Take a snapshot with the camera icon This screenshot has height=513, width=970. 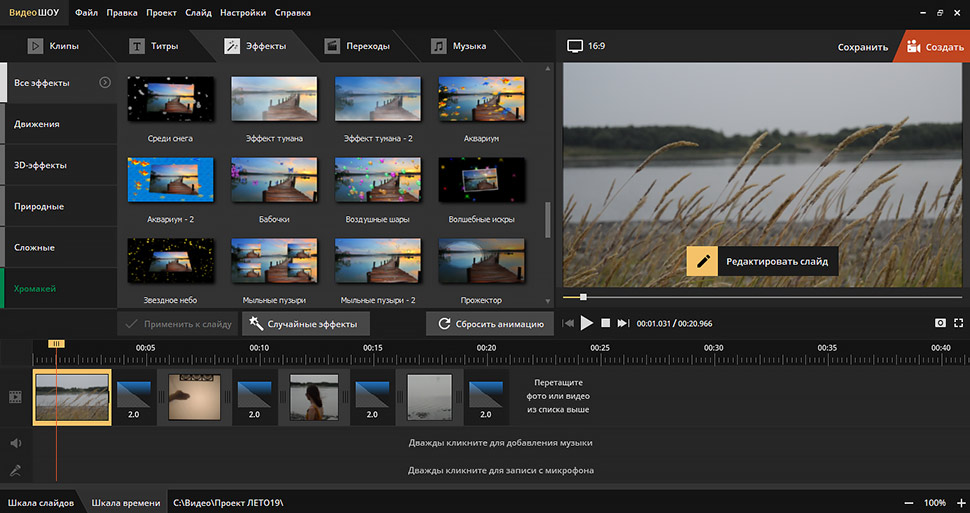click(940, 323)
